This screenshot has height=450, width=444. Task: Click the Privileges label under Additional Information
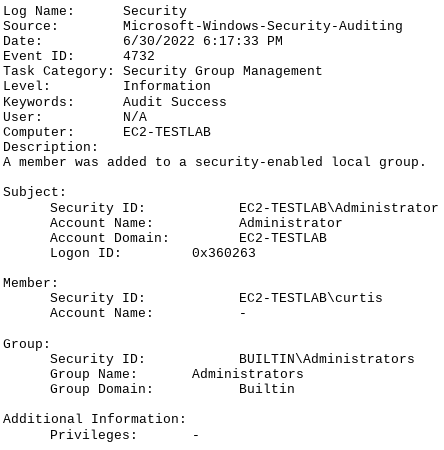click(x=93, y=435)
